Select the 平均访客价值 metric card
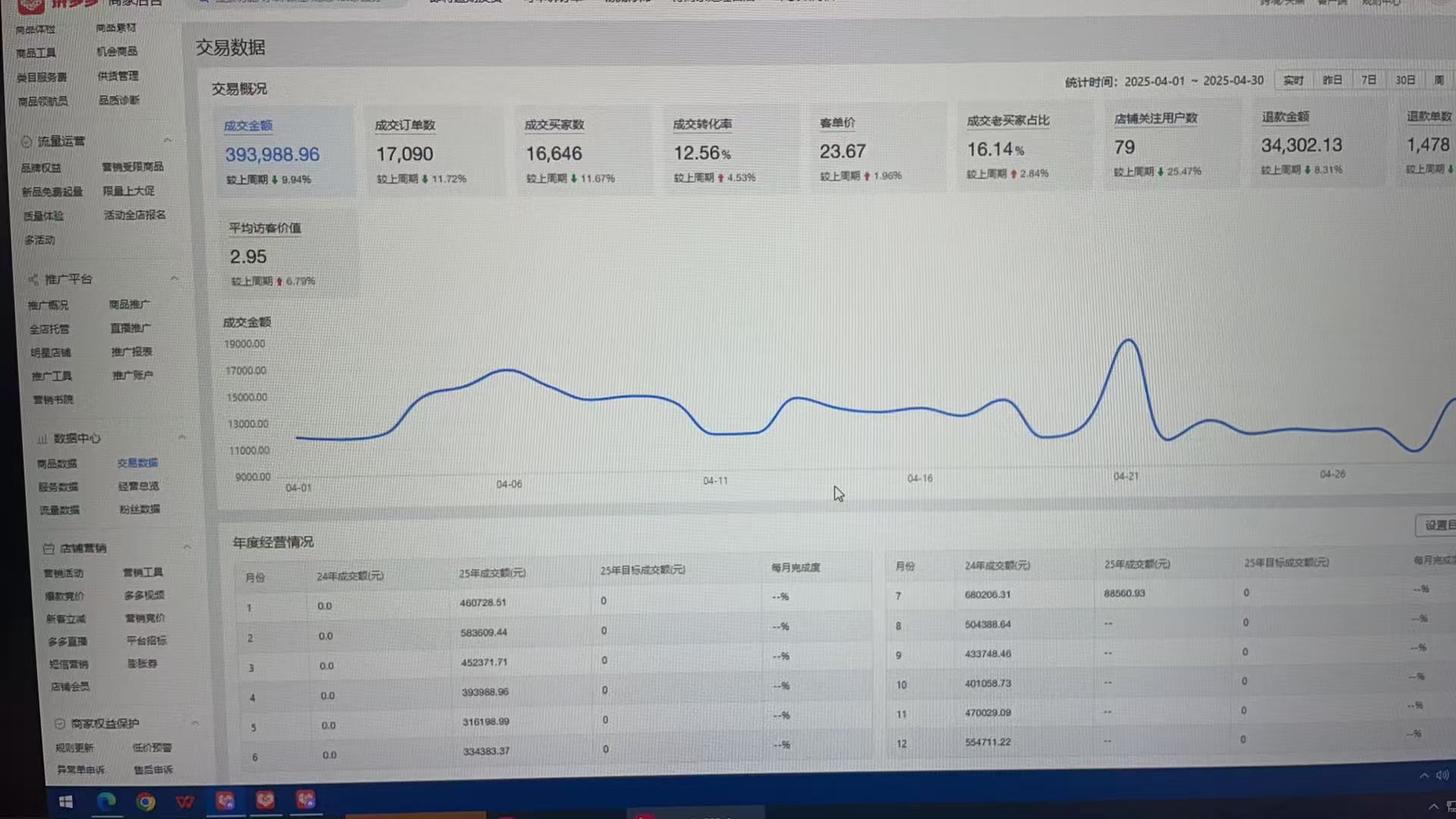 pos(288,254)
